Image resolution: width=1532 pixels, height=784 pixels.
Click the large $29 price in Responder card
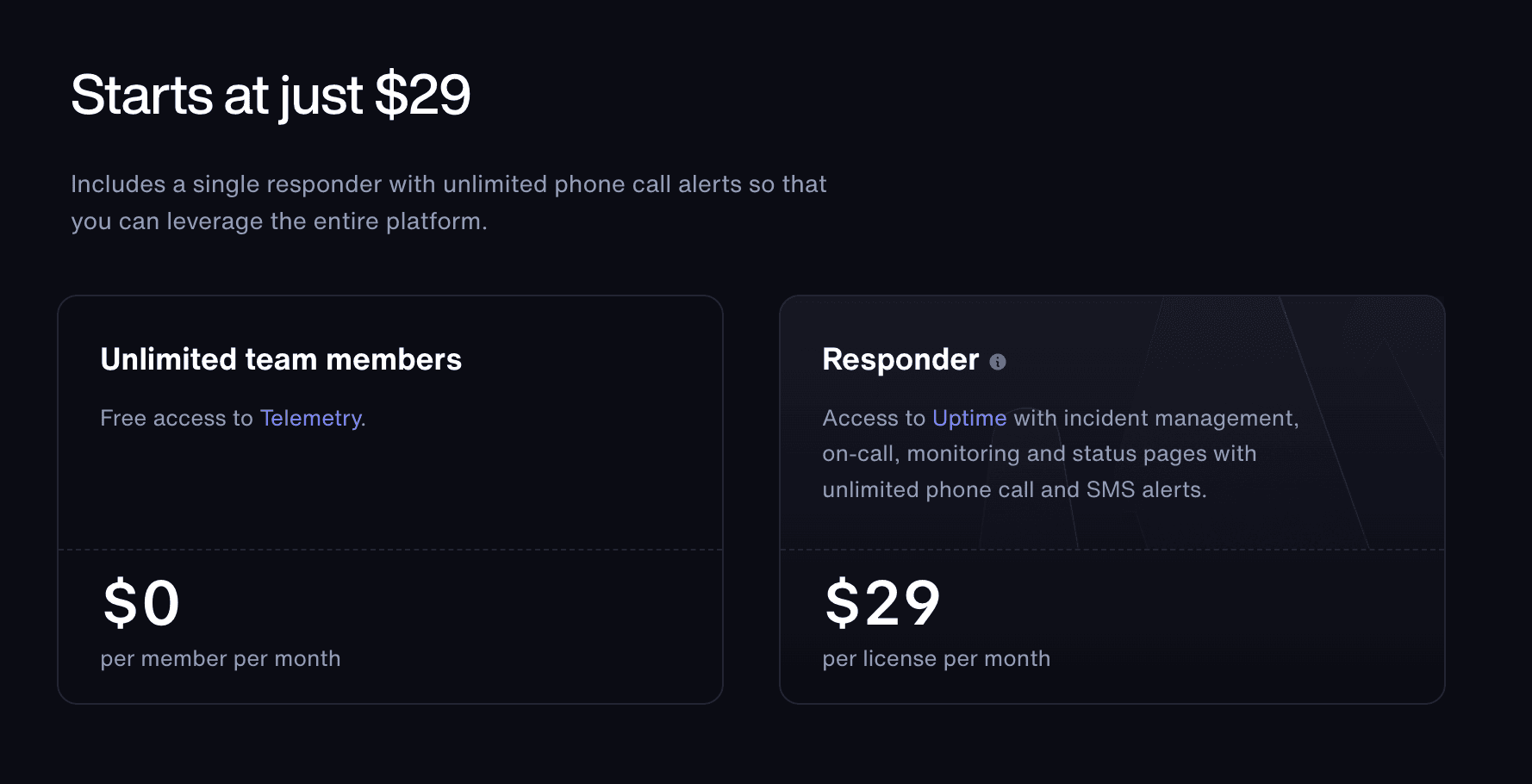tap(882, 603)
